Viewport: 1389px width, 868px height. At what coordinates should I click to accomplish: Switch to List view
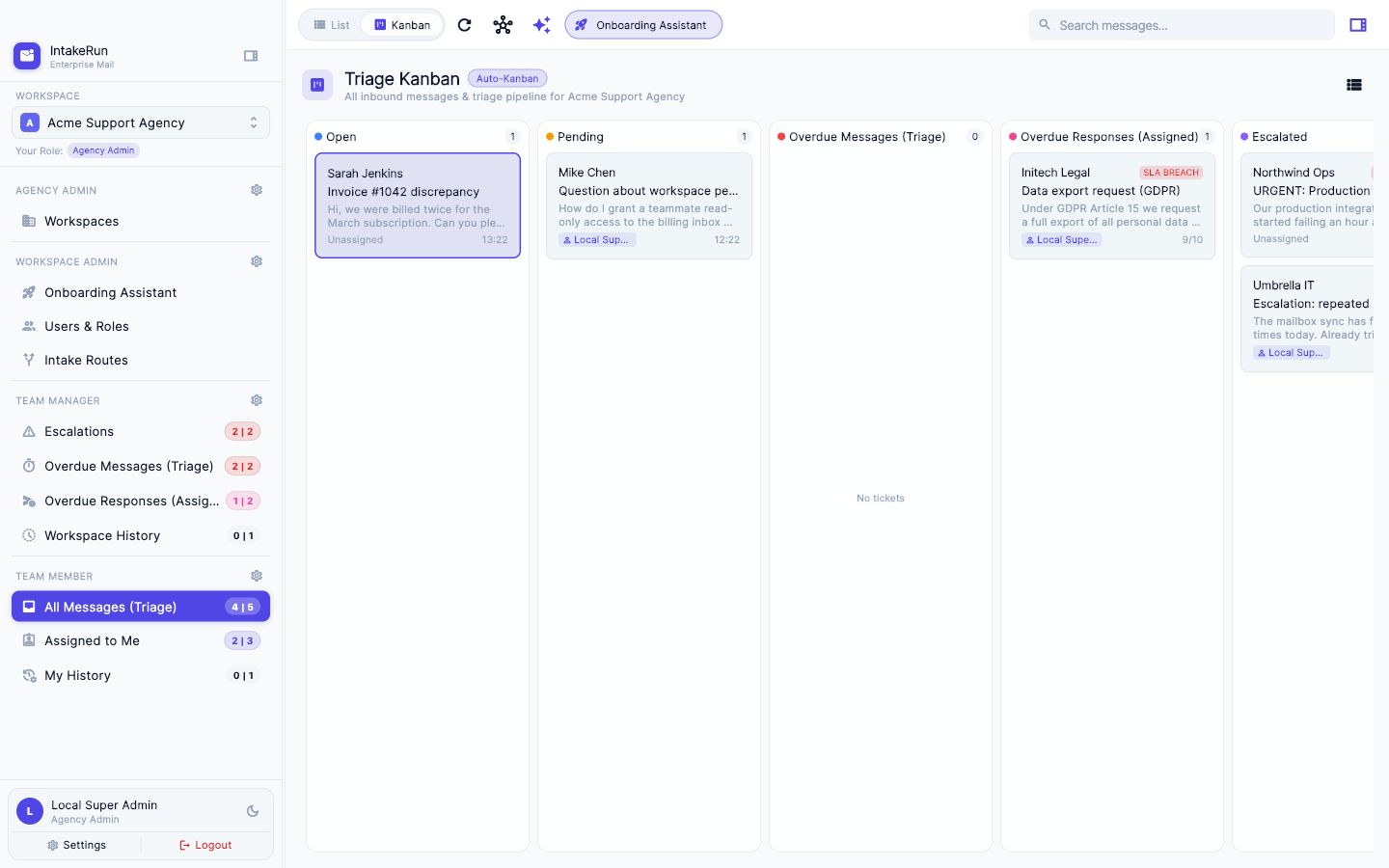click(332, 25)
